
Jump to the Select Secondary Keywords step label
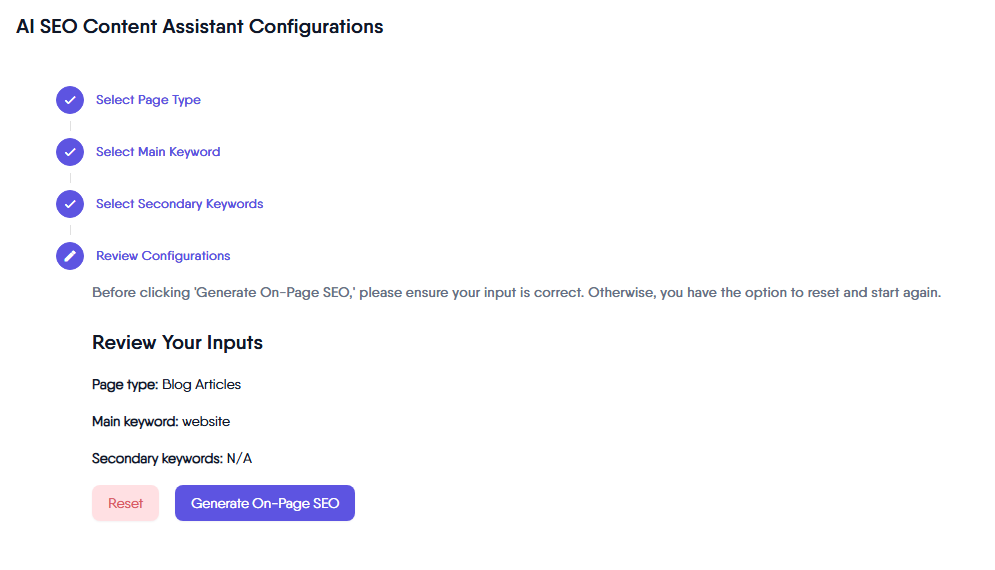pyautogui.click(x=179, y=204)
